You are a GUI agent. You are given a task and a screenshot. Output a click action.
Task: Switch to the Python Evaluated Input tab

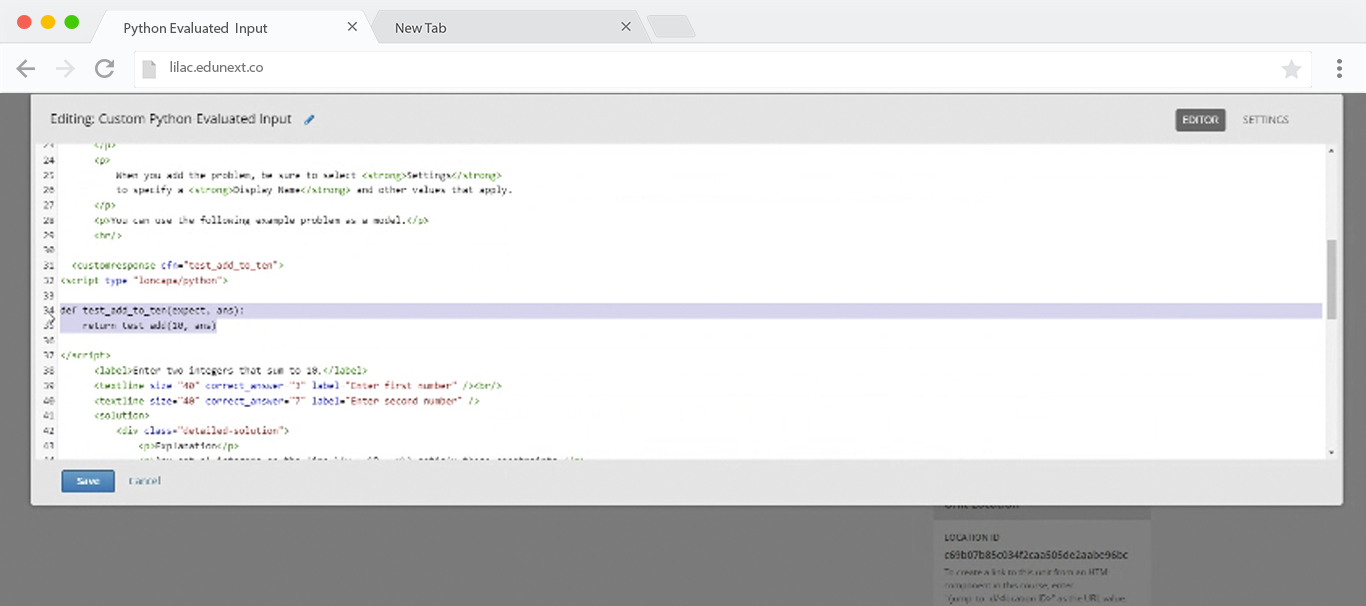click(x=230, y=27)
